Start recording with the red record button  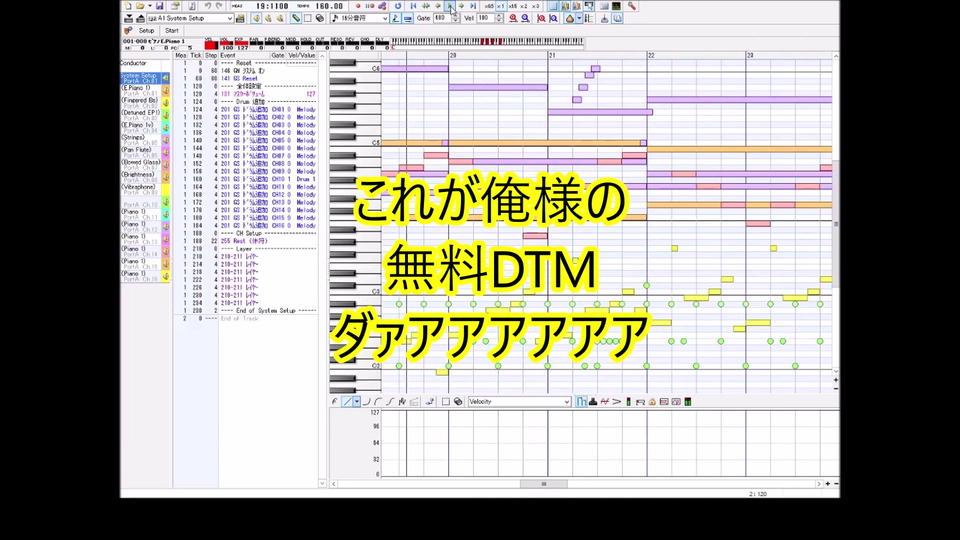click(x=358, y=6)
